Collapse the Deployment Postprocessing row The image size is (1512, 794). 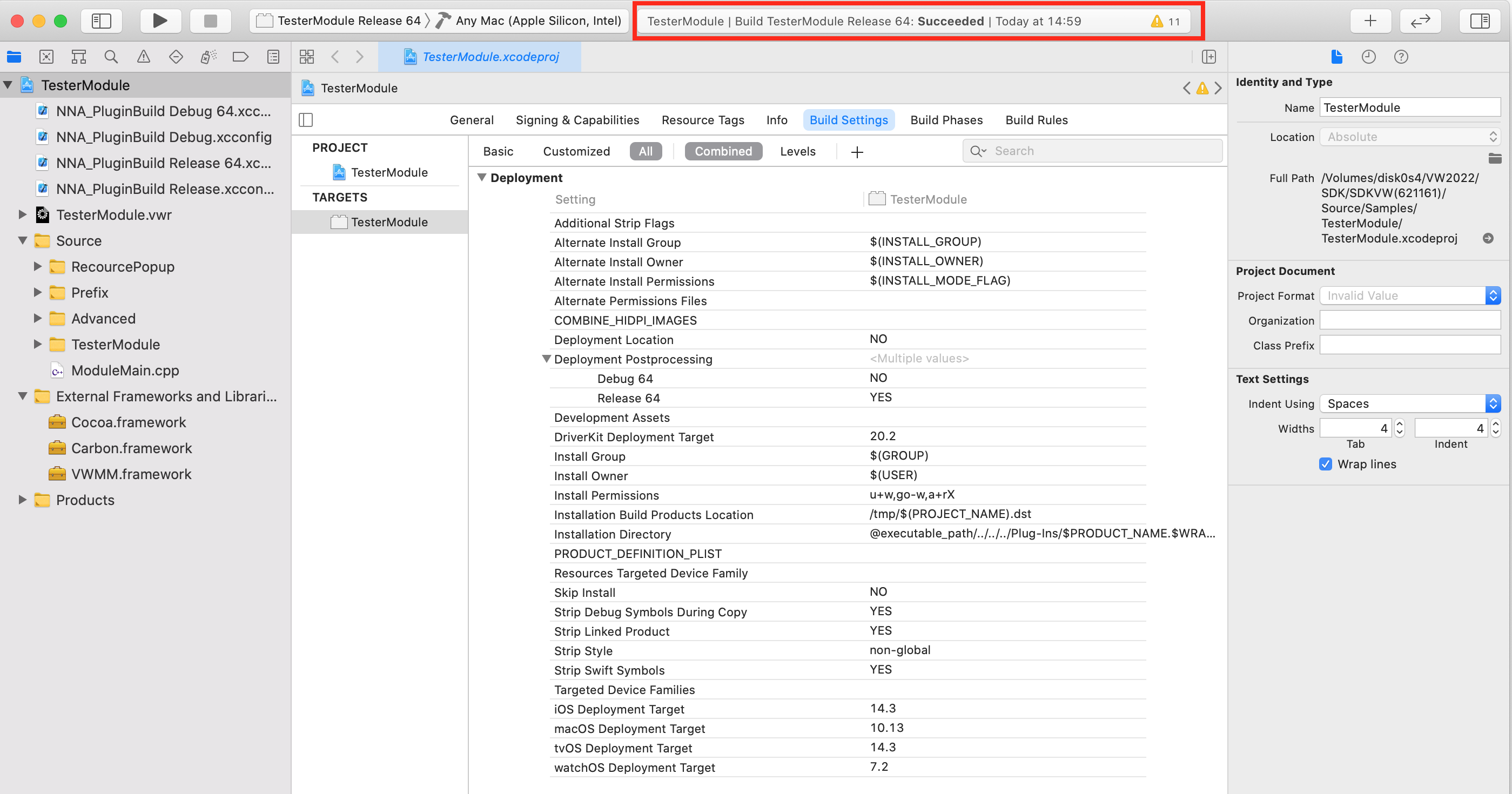click(x=547, y=359)
